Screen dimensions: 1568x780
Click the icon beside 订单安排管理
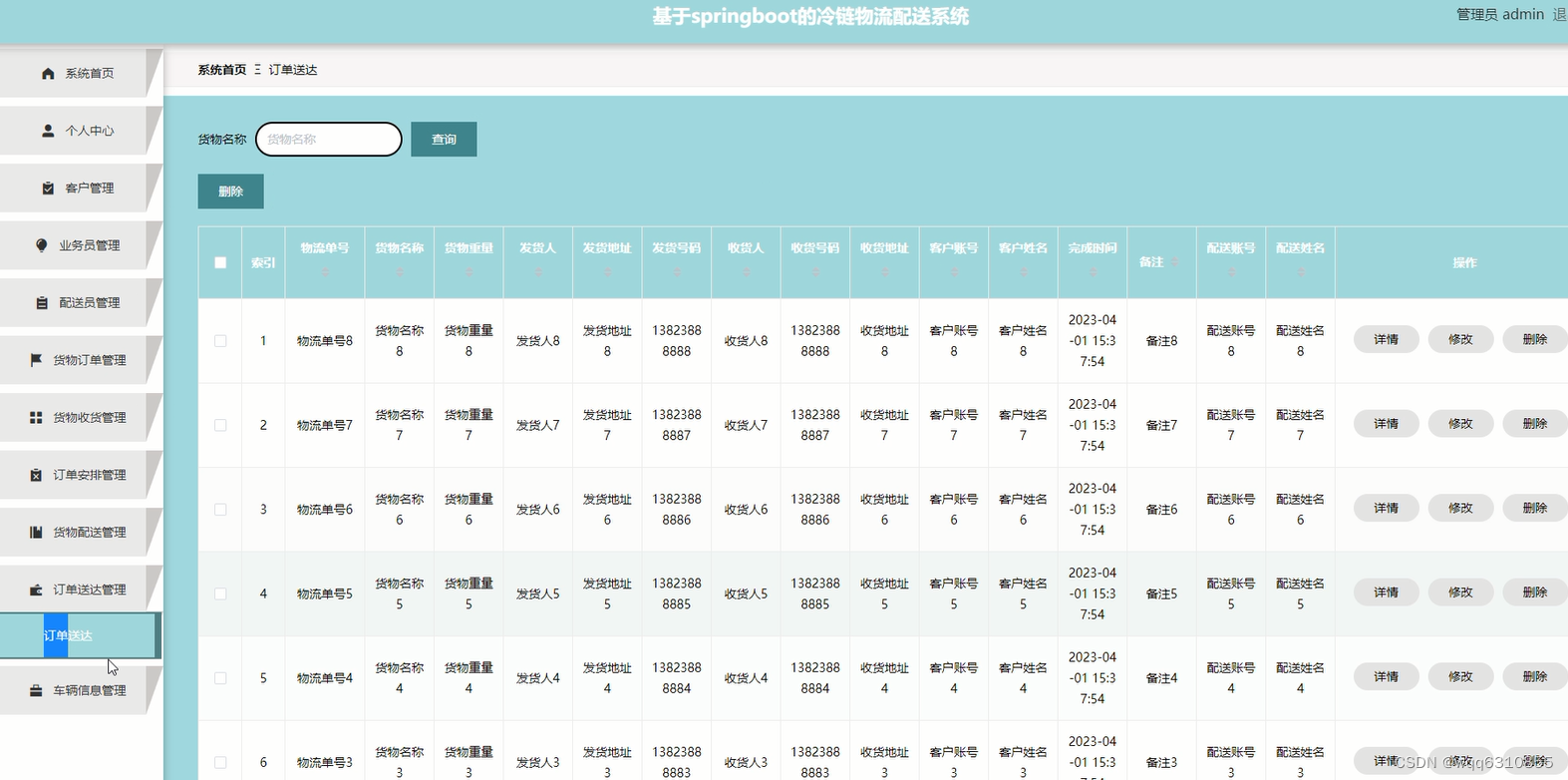coord(36,475)
